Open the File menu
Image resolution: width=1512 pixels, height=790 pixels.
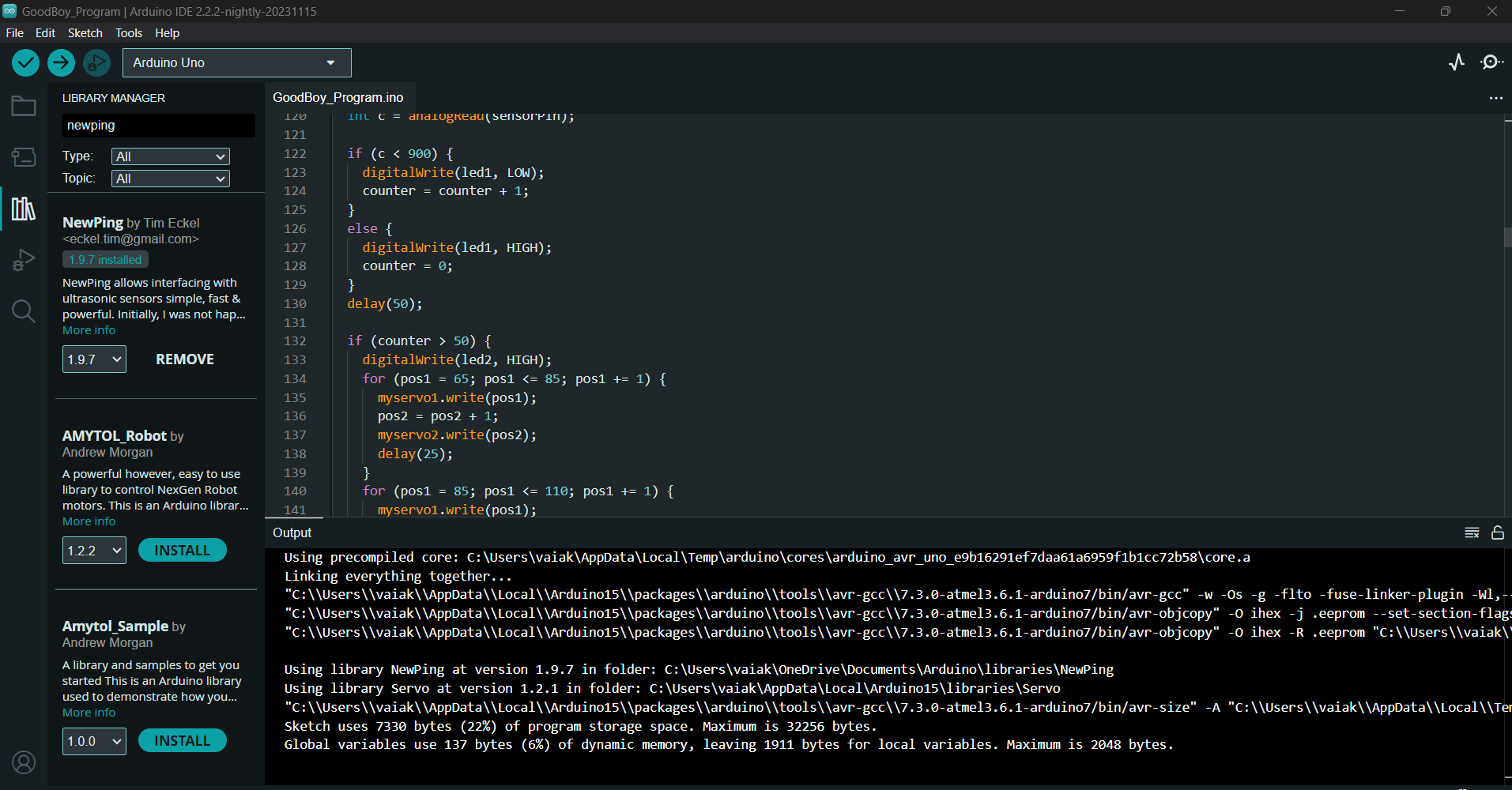pyautogui.click(x=15, y=33)
